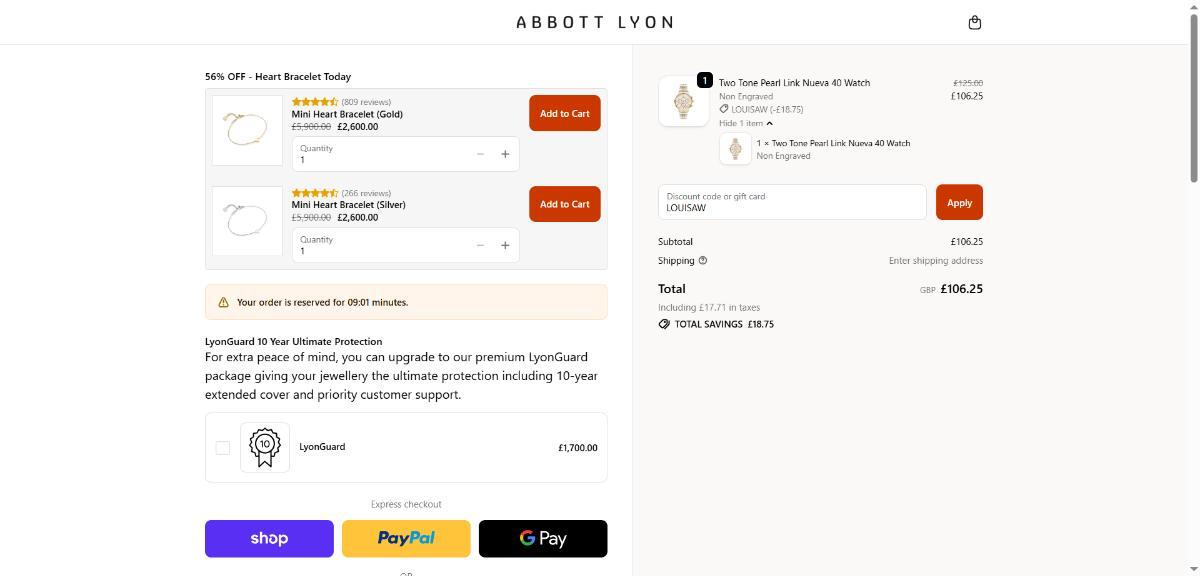The height and width of the screenshot is (576, 1200).
Task: Decrease Silver bracelet quantity with minus
Action: (480, 245)
